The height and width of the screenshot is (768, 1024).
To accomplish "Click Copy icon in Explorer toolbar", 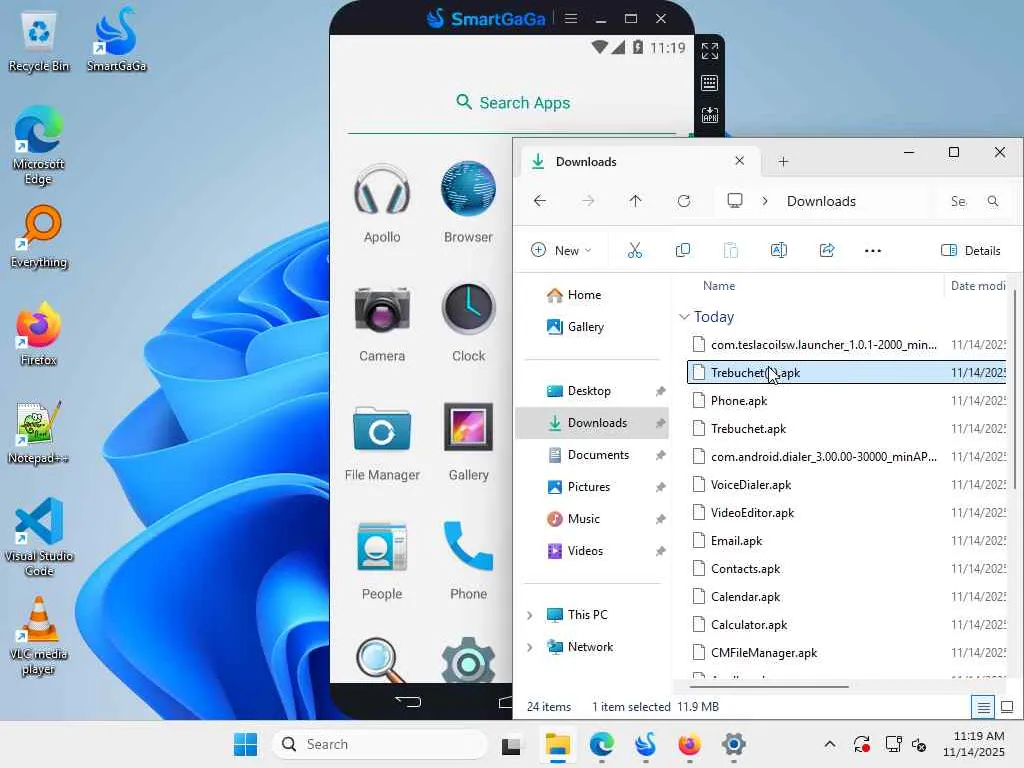I will point(682,250).
